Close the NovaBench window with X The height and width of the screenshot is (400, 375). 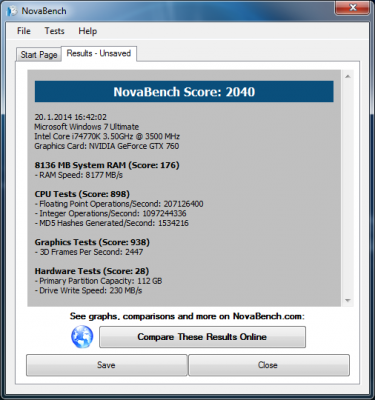click(353, 7)
